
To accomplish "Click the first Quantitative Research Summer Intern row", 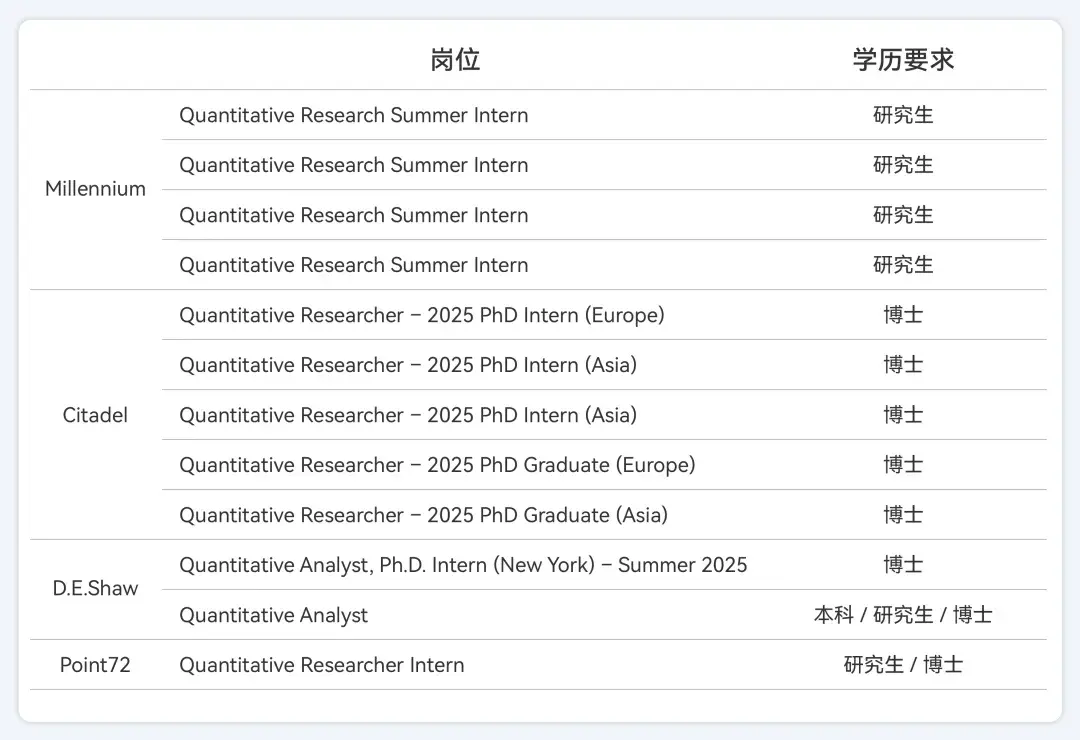I will pos(353,115).
